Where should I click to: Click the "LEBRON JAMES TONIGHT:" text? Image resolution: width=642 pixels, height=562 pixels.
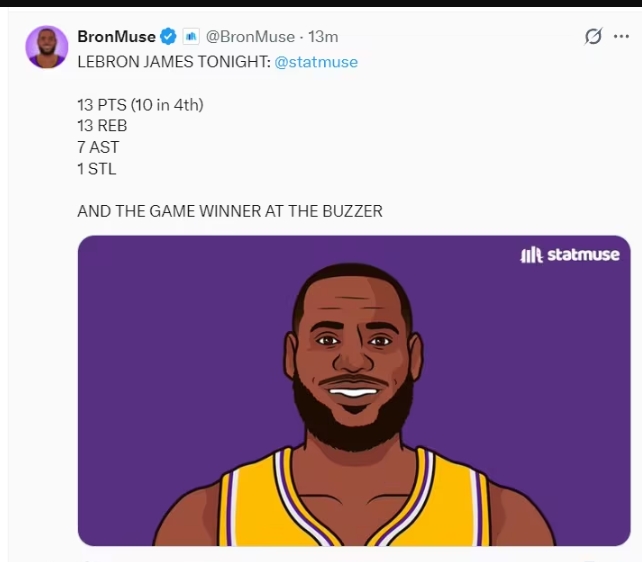click(173, 62)
